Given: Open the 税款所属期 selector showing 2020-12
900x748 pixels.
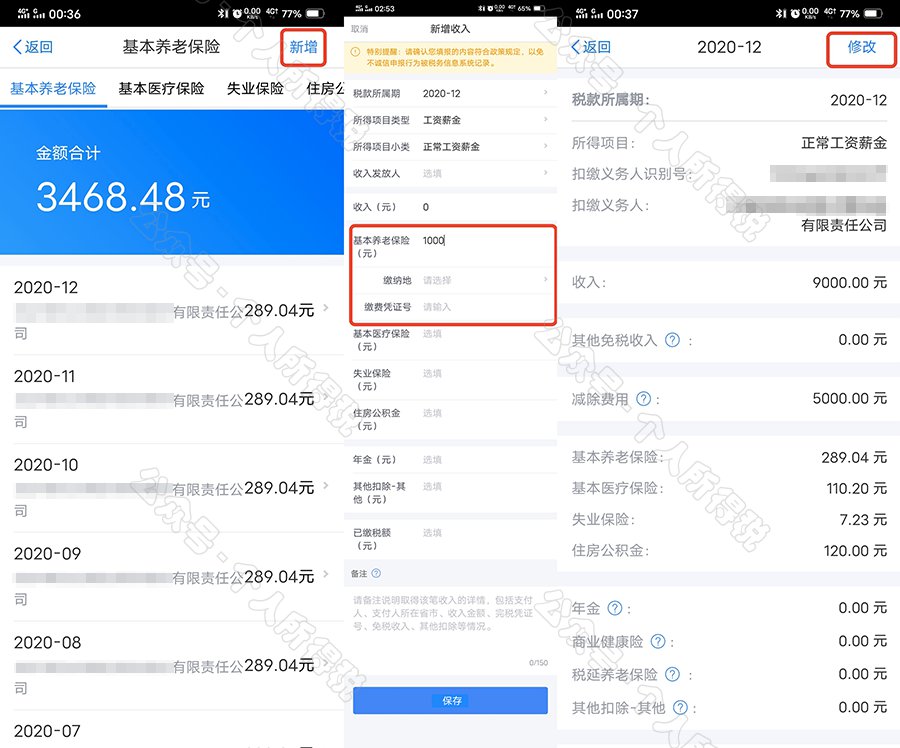Looking at the screenshot, I should [x=451, y=94].
